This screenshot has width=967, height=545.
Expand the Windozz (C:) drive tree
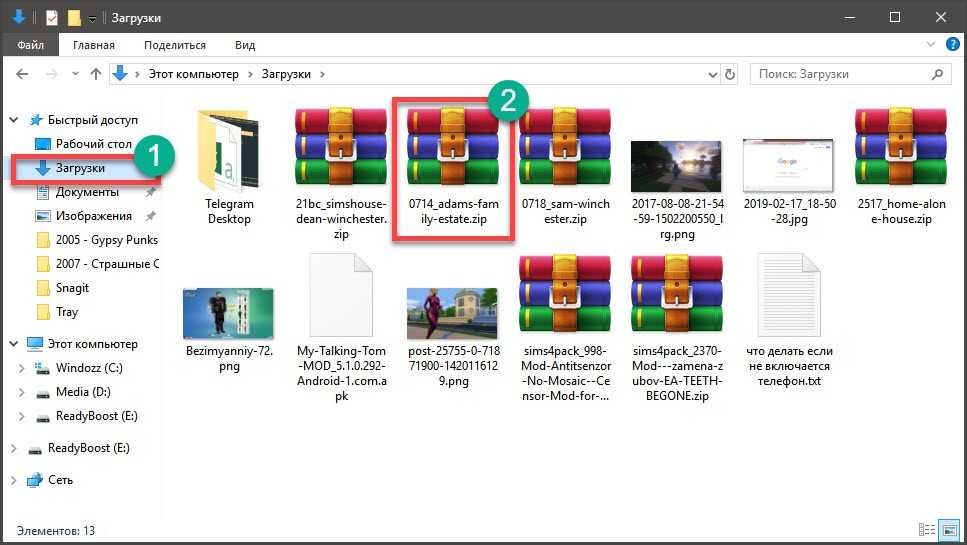tap(23, 368)
